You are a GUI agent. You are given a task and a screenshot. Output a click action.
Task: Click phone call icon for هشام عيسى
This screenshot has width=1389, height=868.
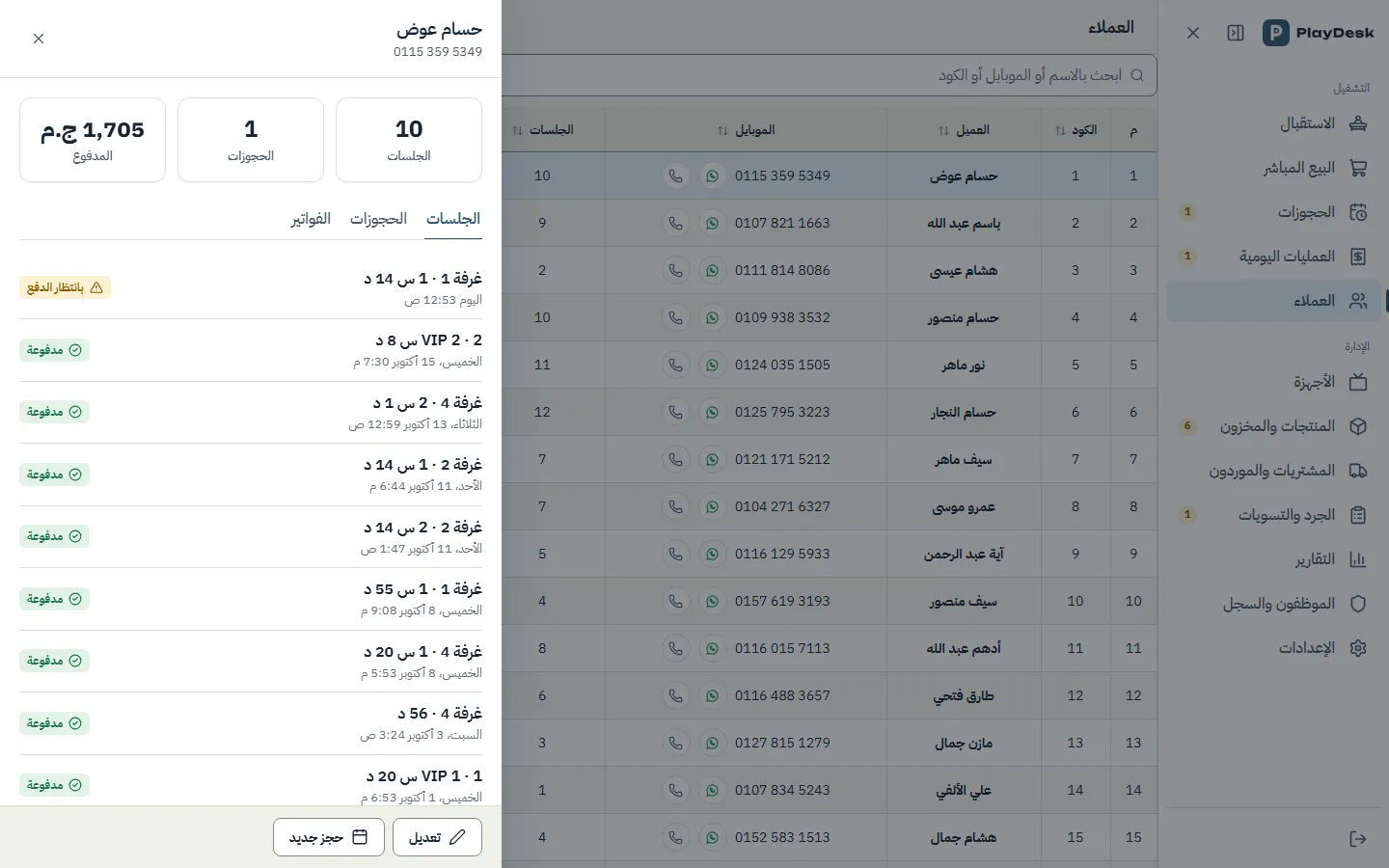(x=675, y=270)
